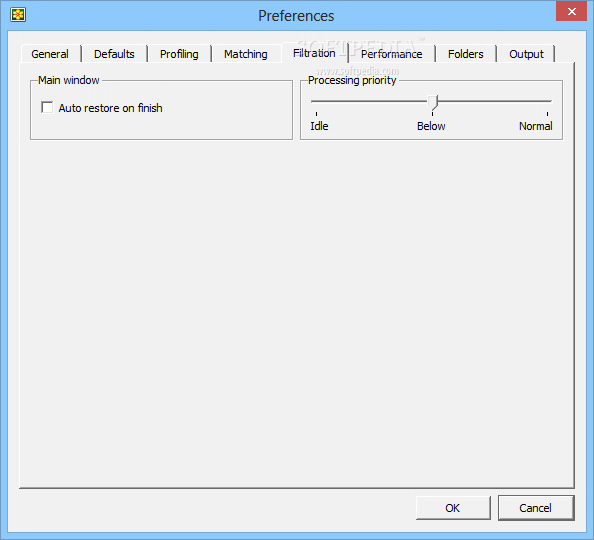Open the Defaults tab
This screenshot has width=594, height=540.
tap(114, 54)
